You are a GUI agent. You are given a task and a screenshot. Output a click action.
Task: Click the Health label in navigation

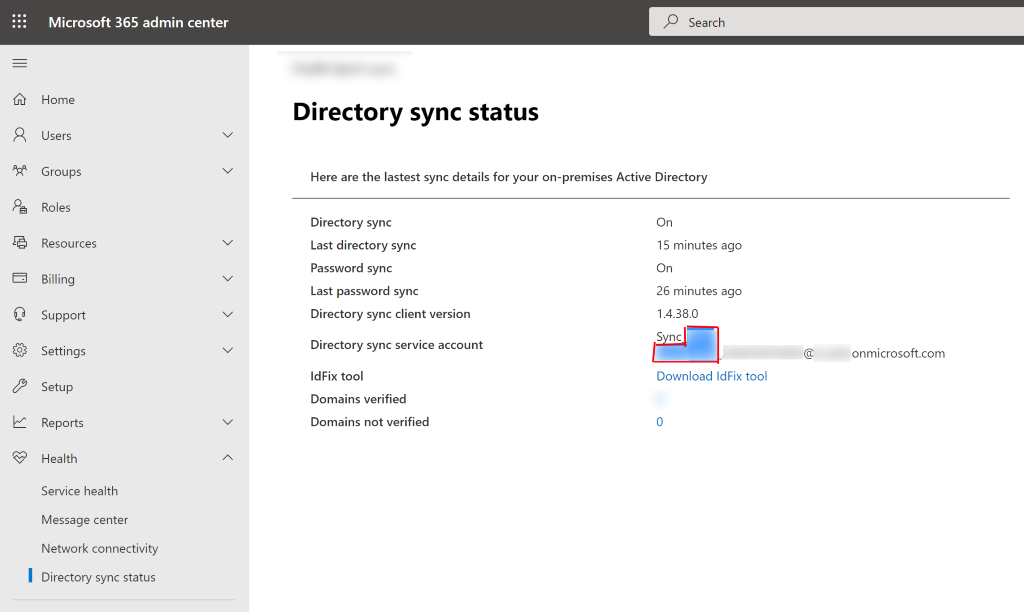pyautogui.click(x=59, y=459)
